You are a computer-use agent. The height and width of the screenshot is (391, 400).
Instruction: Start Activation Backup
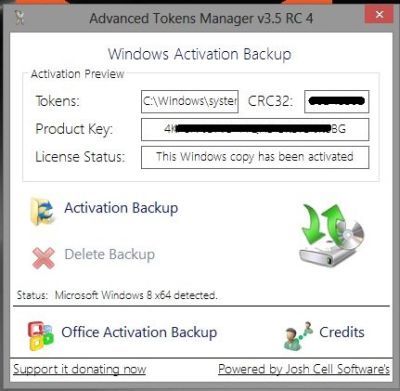[x=121, y=208]
